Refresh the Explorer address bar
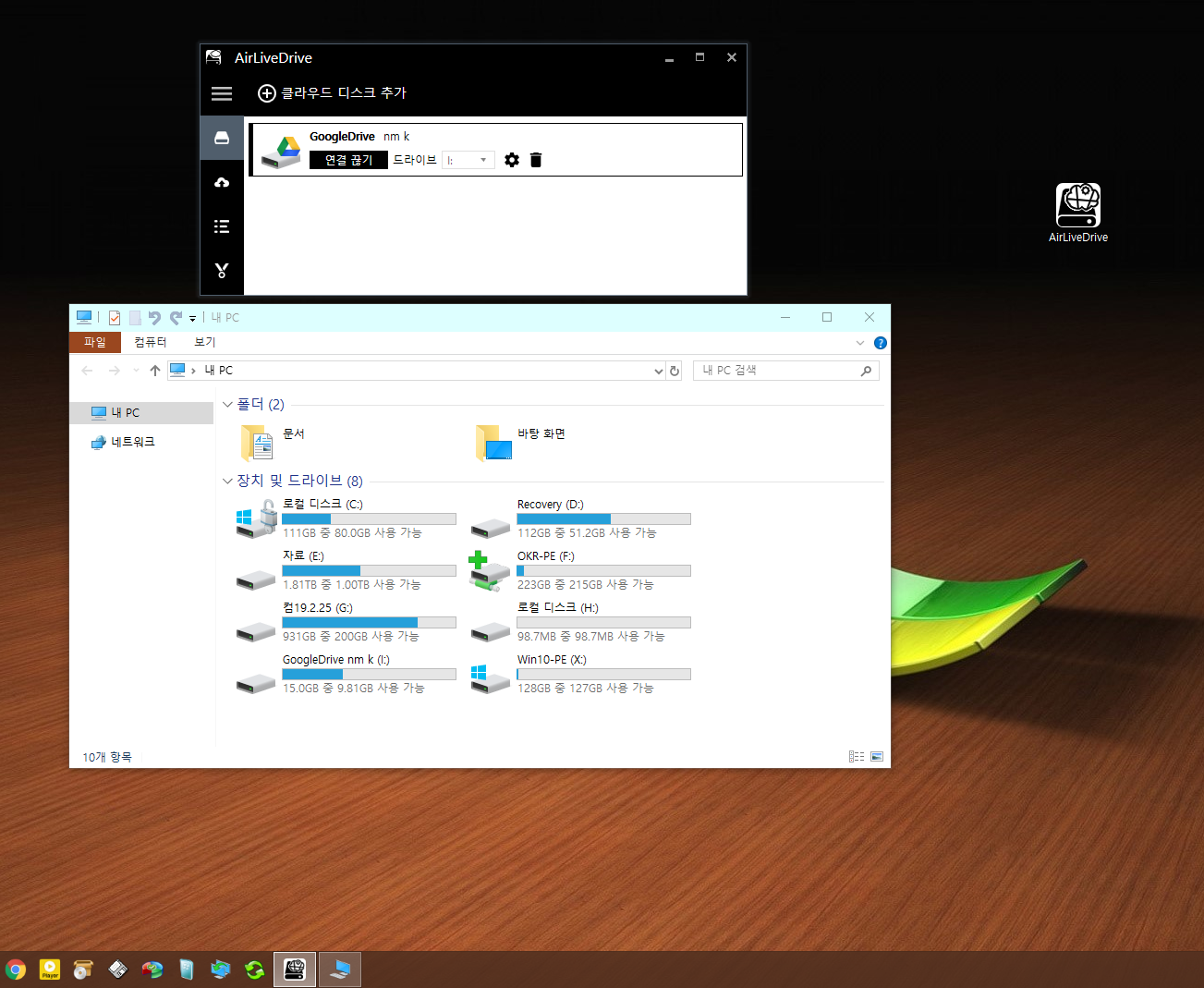This screenshot has width=1204, height=988. pyautogui.click(x=675, y=371)
